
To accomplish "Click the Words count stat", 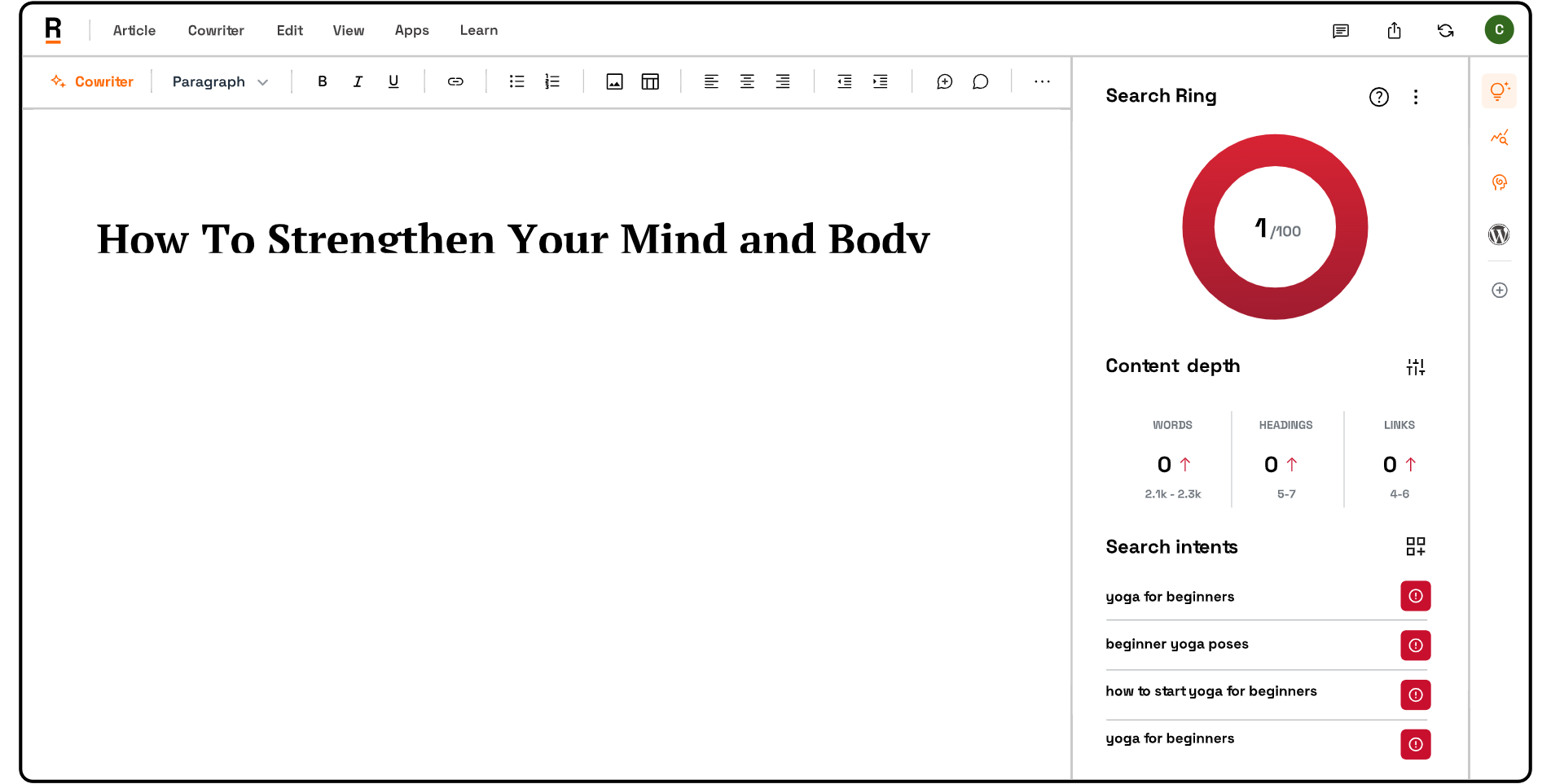I will pos(1173,464).
